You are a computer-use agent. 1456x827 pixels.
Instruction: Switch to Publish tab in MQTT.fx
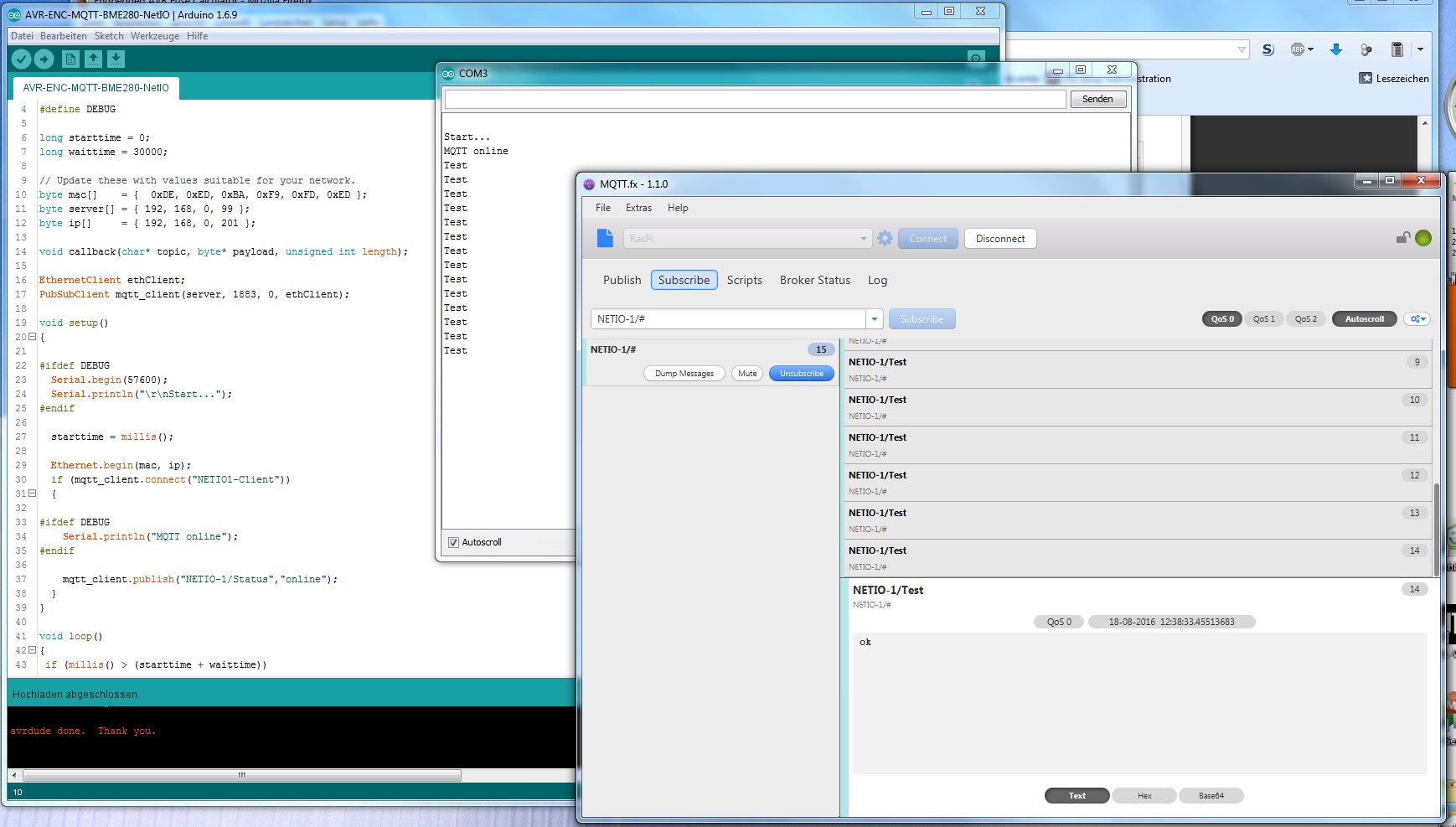622,280
